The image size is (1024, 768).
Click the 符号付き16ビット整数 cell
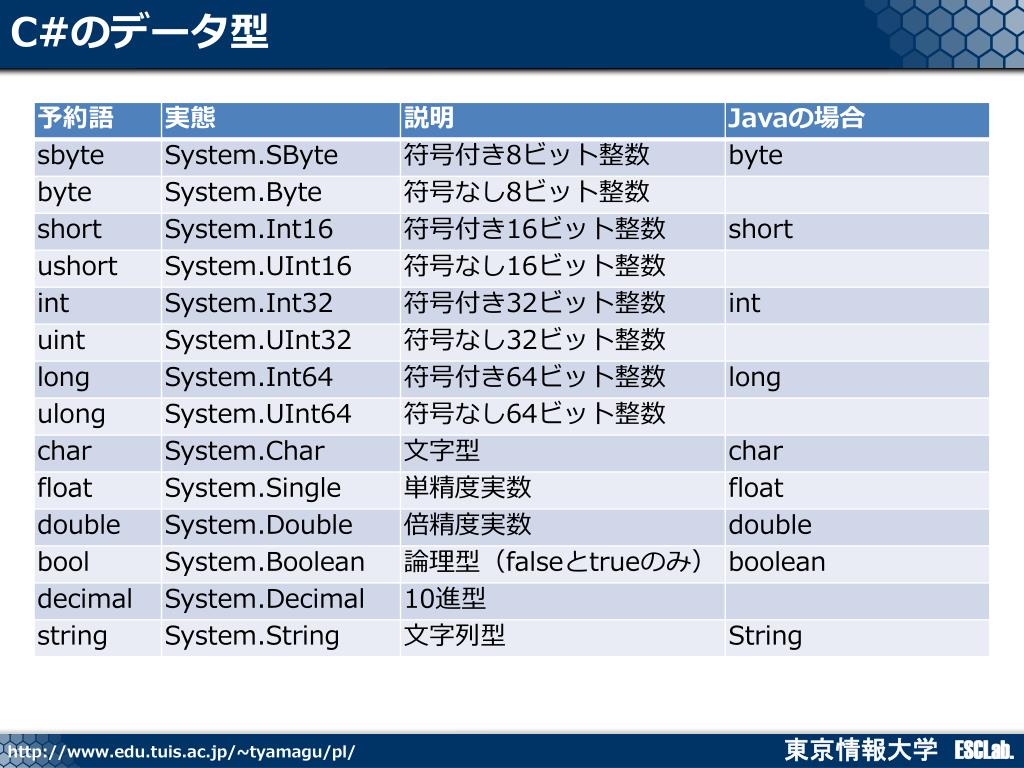tap(562, 231)
